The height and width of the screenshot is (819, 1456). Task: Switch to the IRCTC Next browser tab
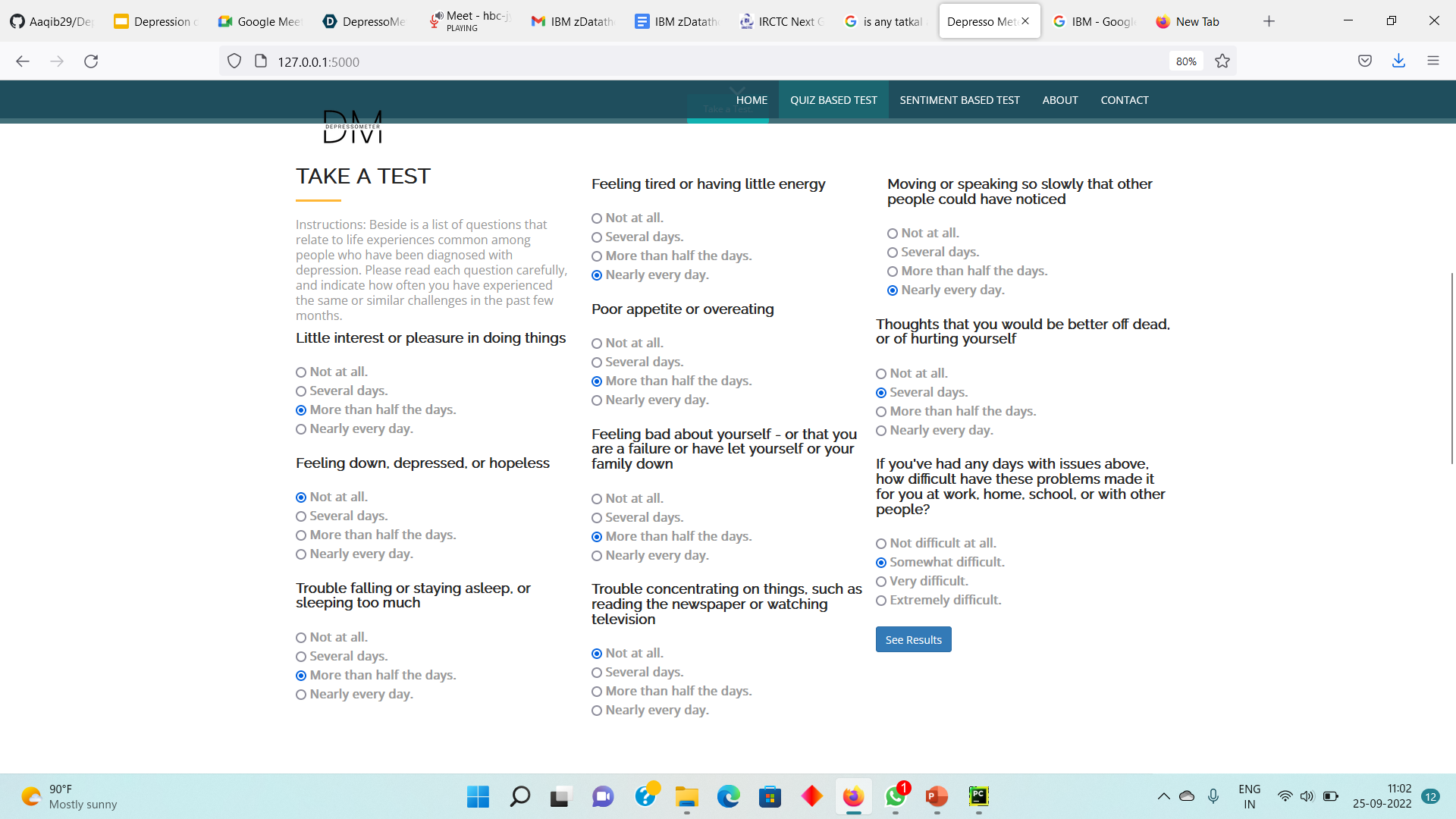(x=781, y=21)
